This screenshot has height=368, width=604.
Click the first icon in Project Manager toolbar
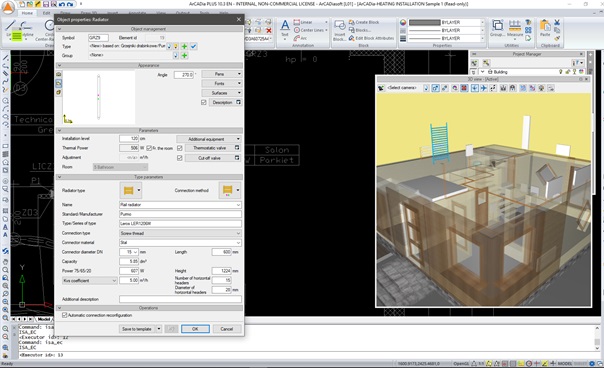pyautogui.click(x=475, y=63)
